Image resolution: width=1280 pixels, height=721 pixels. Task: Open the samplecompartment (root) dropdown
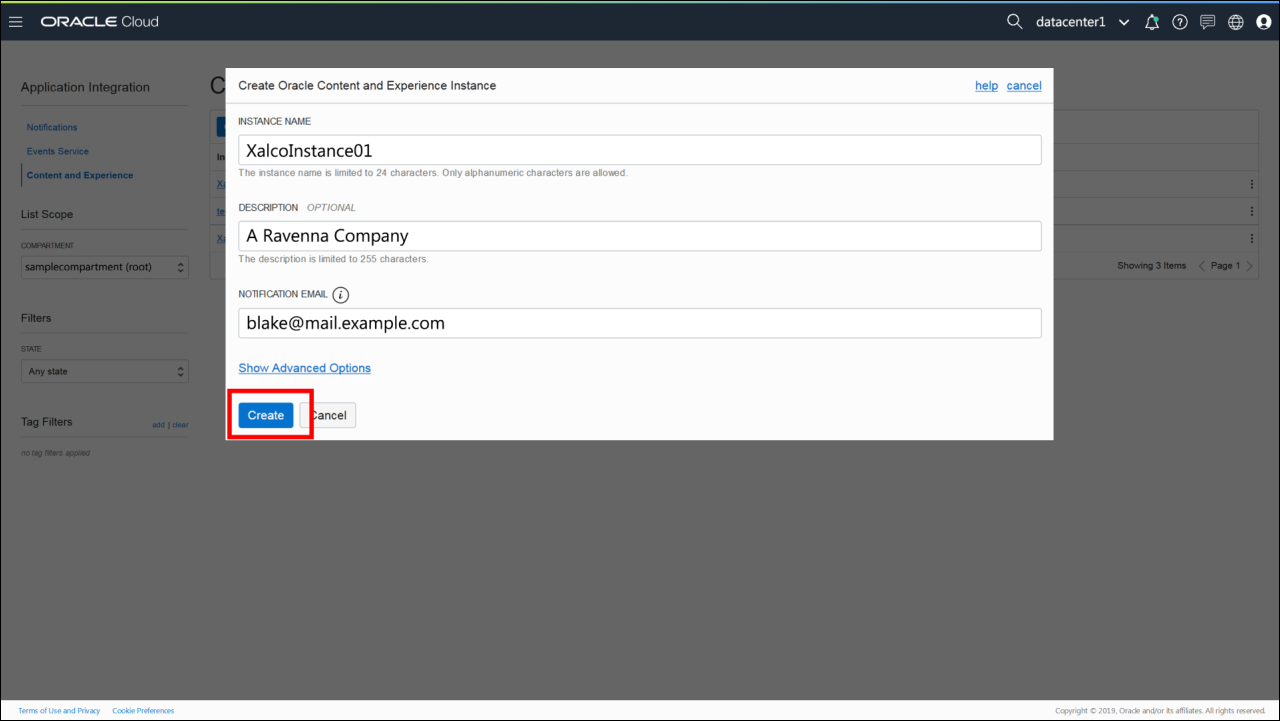(105, 267)
